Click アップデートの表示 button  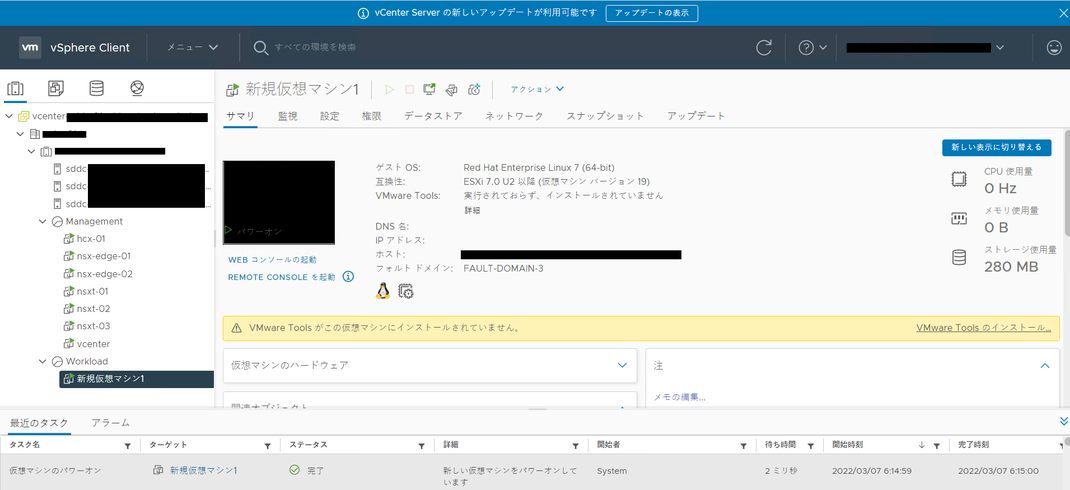click(x=652, y=13)
